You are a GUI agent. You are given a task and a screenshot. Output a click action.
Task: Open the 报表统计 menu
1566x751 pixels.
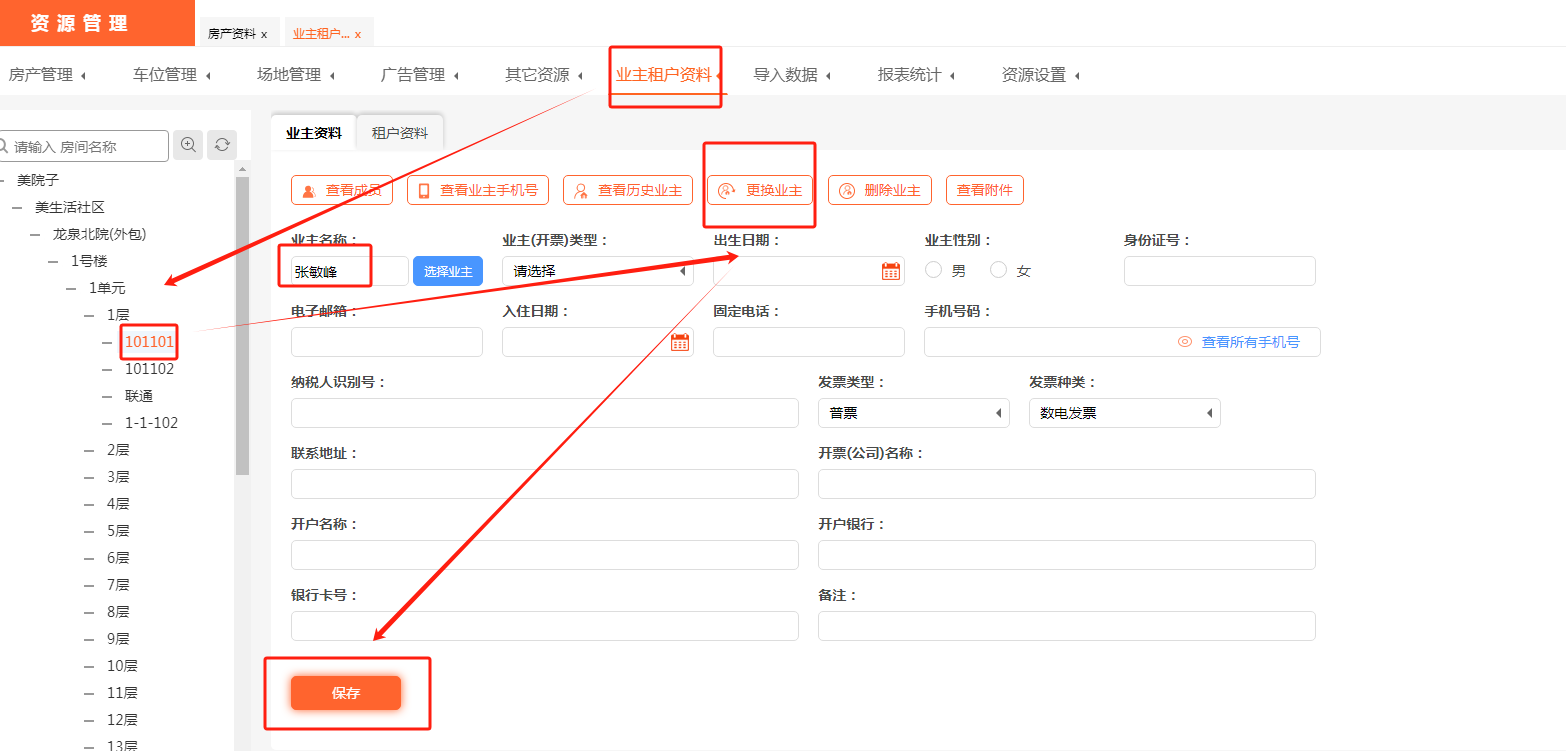pyautogui.click(x=915, y=75)
